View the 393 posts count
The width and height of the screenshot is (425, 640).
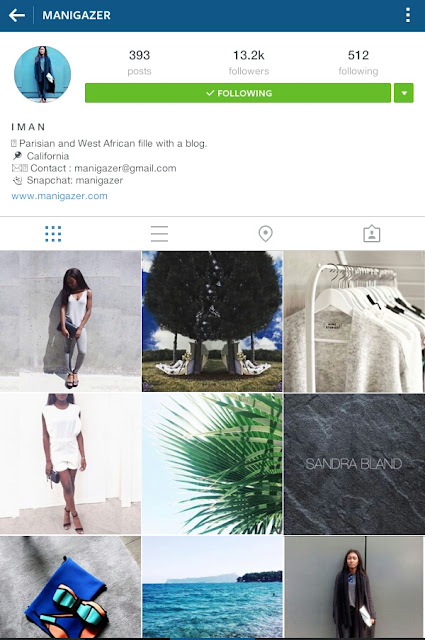tap(139, 62)
